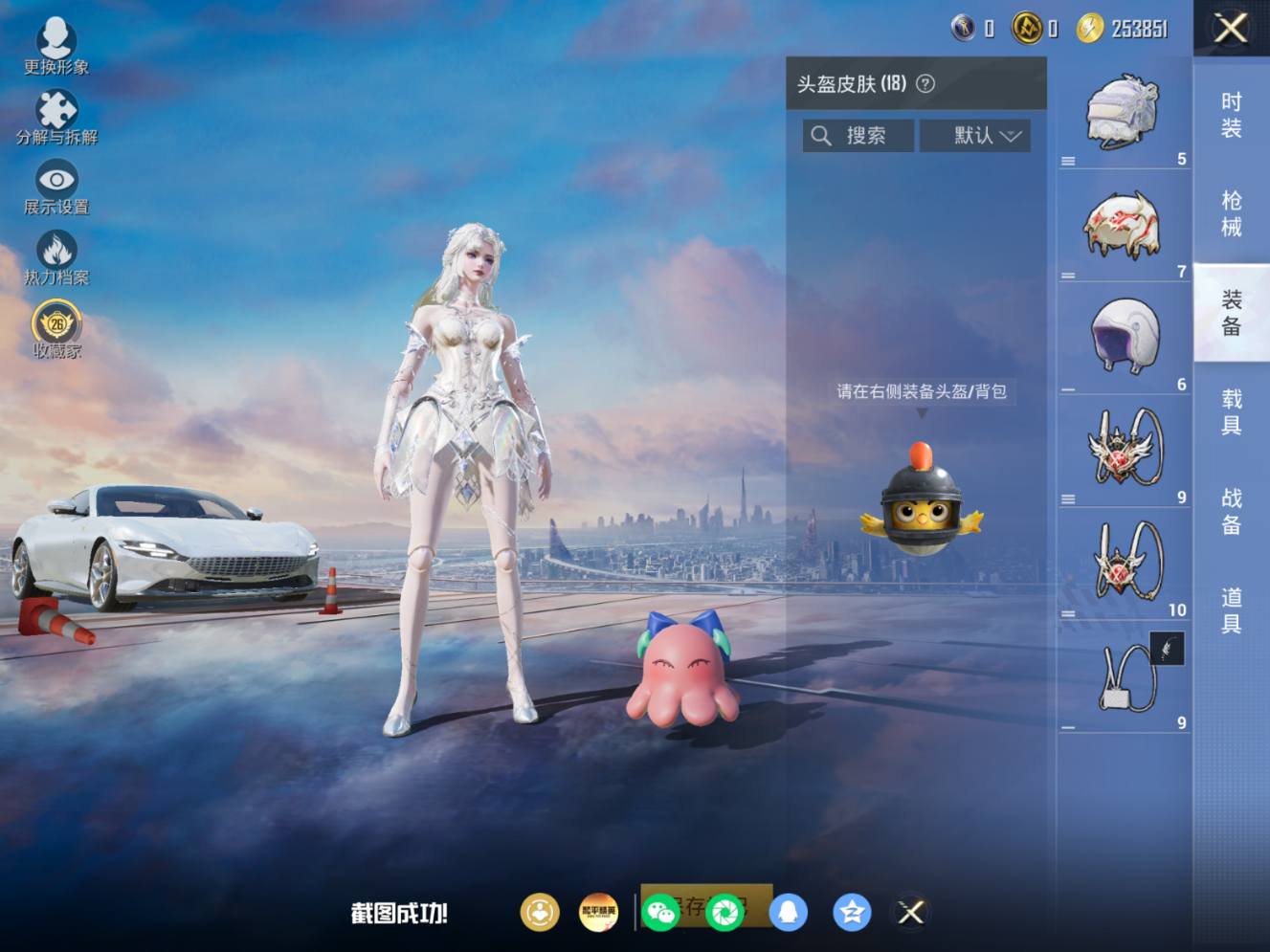Open the 载具 tab
The height and width of the screenshot is (952, 1270).
[x=1231, y=411]
